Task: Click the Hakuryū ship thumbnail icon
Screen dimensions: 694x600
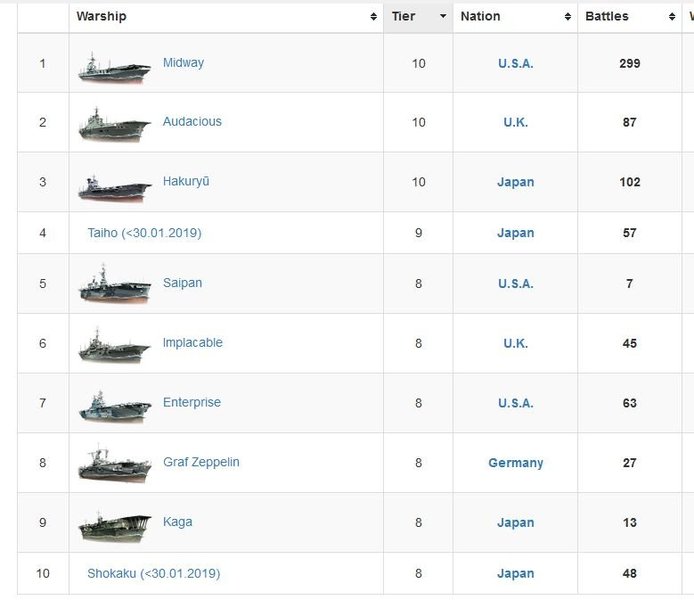Action: coord(114,185)
